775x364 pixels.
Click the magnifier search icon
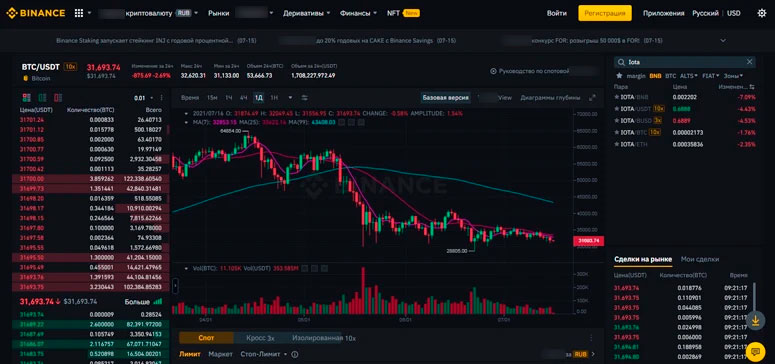621,62
